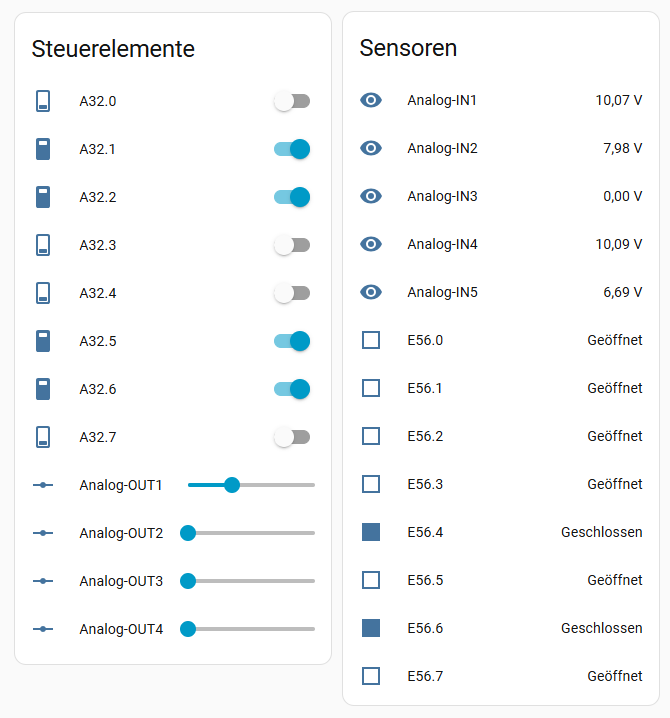This screenshot has width=670, height=718.
Task: Turn off the A32.1 switch
Action: tap(292, 149)
